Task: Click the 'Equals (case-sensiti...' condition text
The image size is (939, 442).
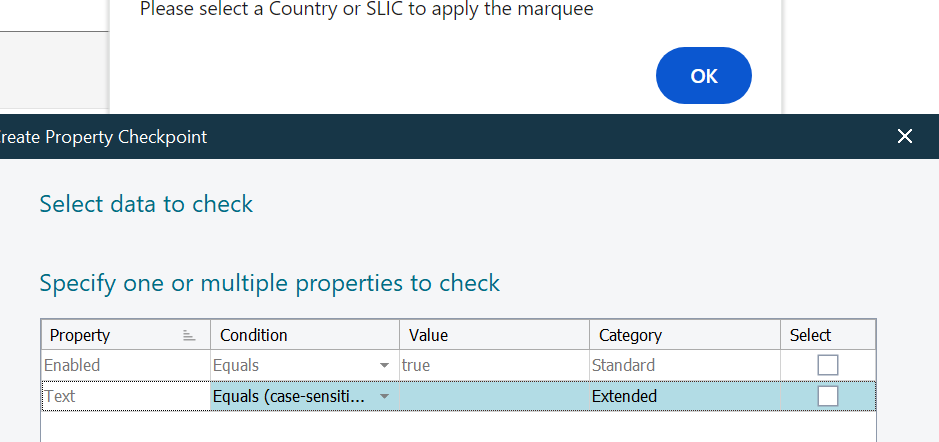Action: coord(288,397)
